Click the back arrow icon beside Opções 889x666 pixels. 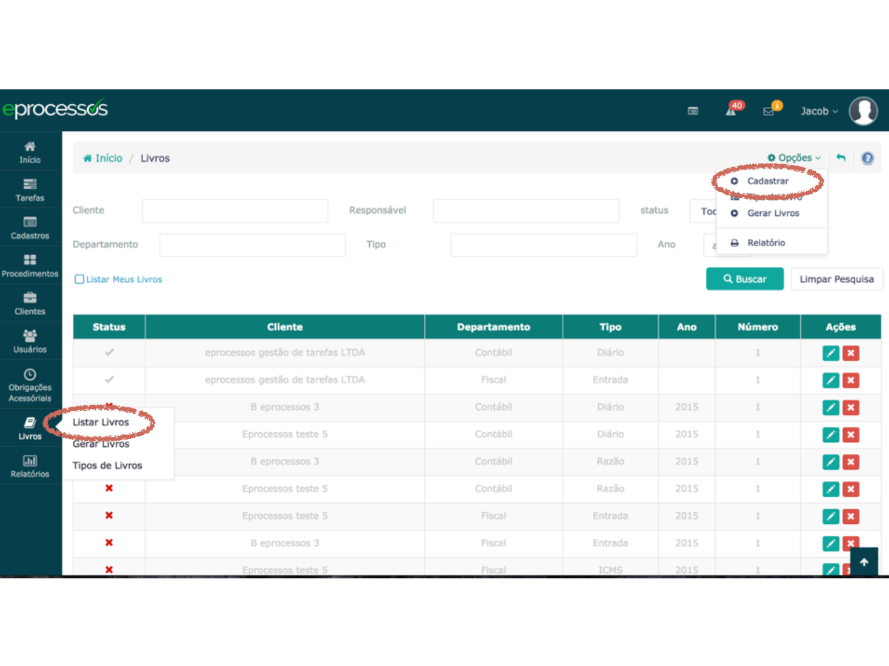[841, 158]
